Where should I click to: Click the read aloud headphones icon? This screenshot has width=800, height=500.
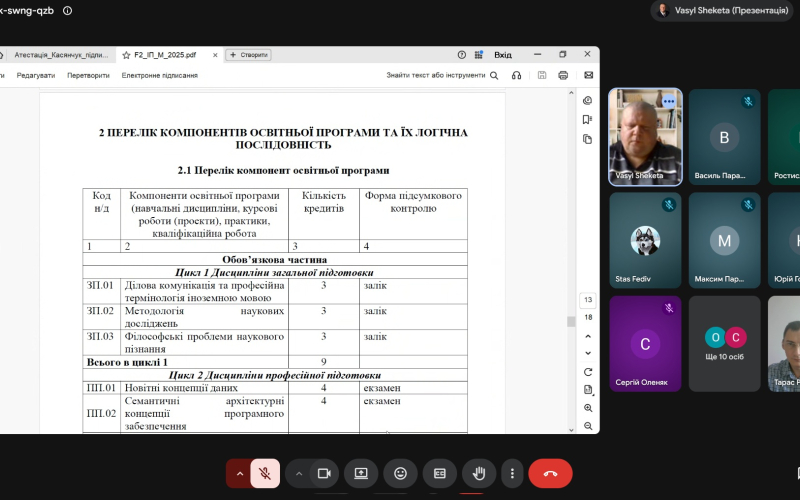pos(516,75)
